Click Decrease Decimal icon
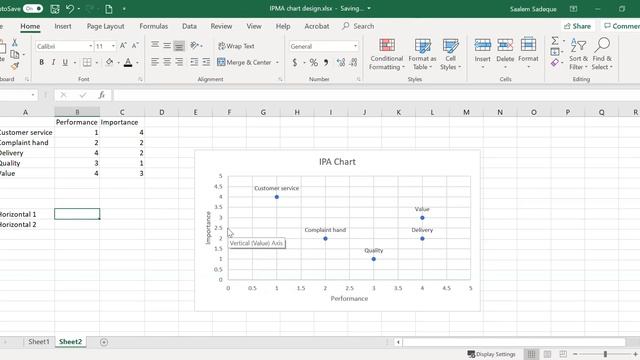640x360 pixels. 353,62
